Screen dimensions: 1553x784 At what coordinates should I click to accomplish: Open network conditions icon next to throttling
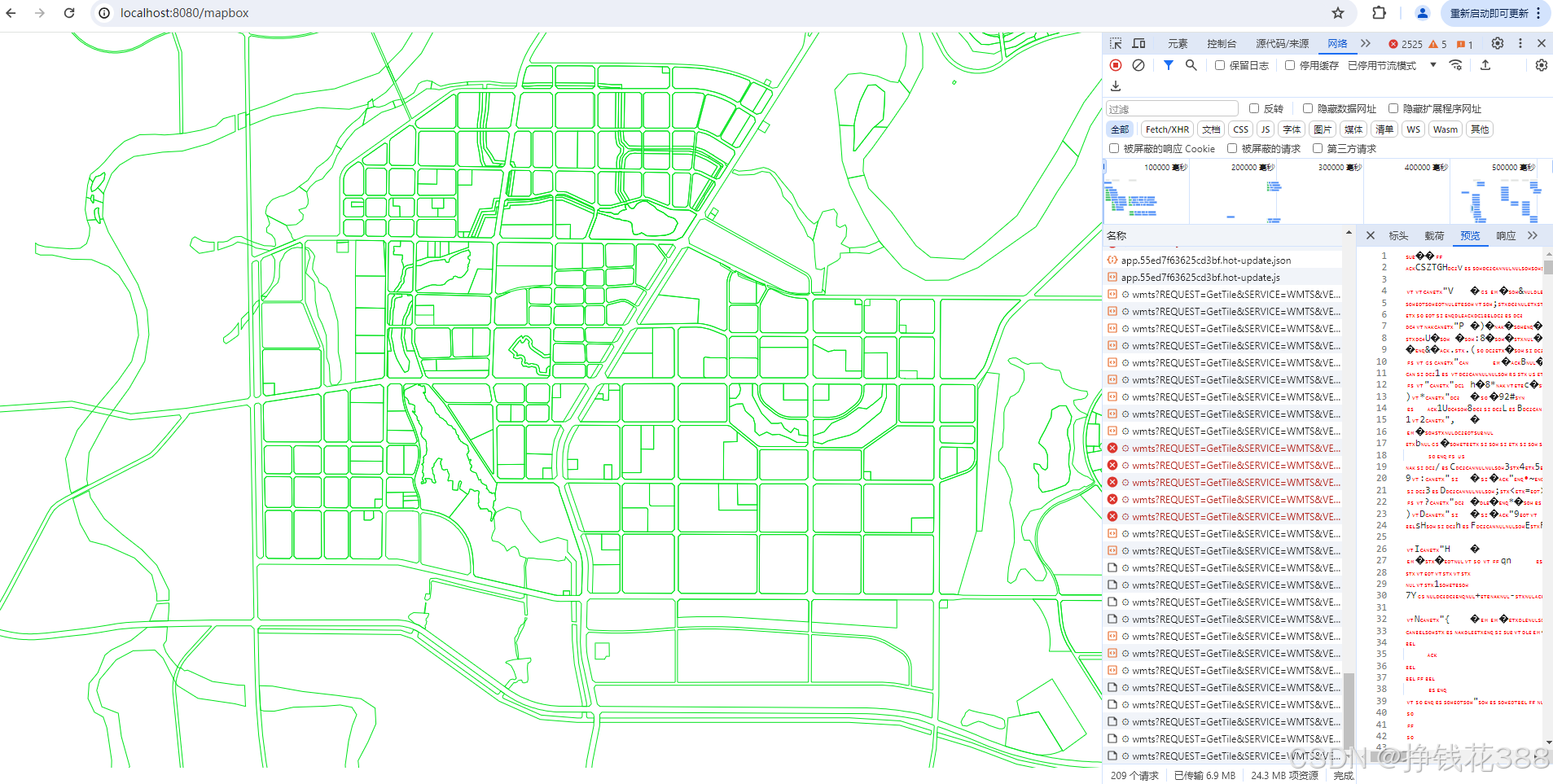[1456, 65]
